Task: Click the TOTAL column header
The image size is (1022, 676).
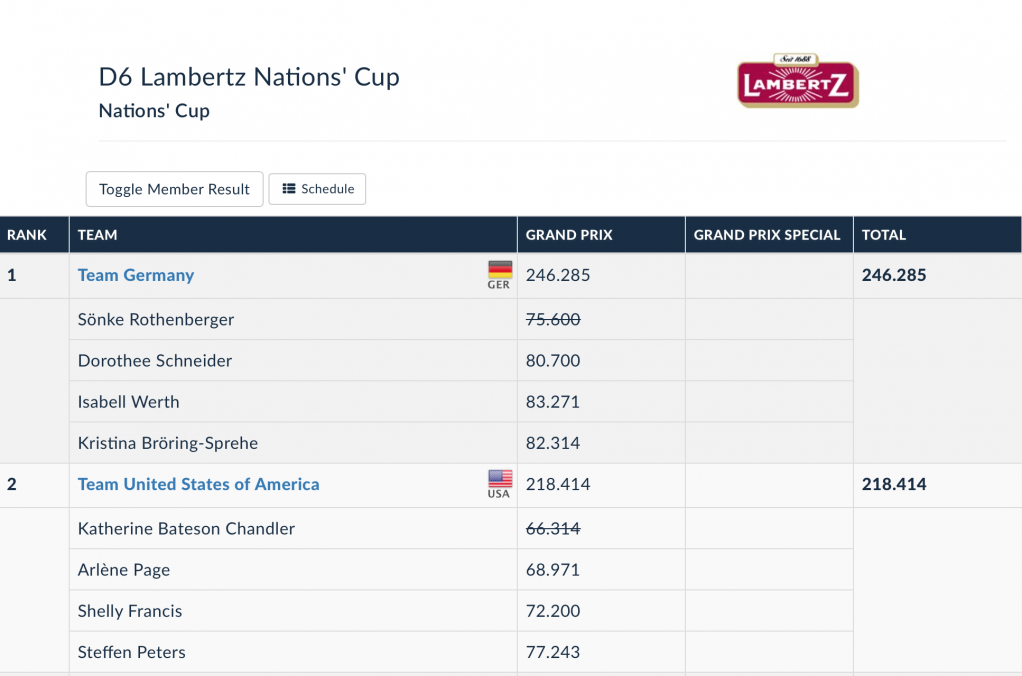Action: (884, 235)
